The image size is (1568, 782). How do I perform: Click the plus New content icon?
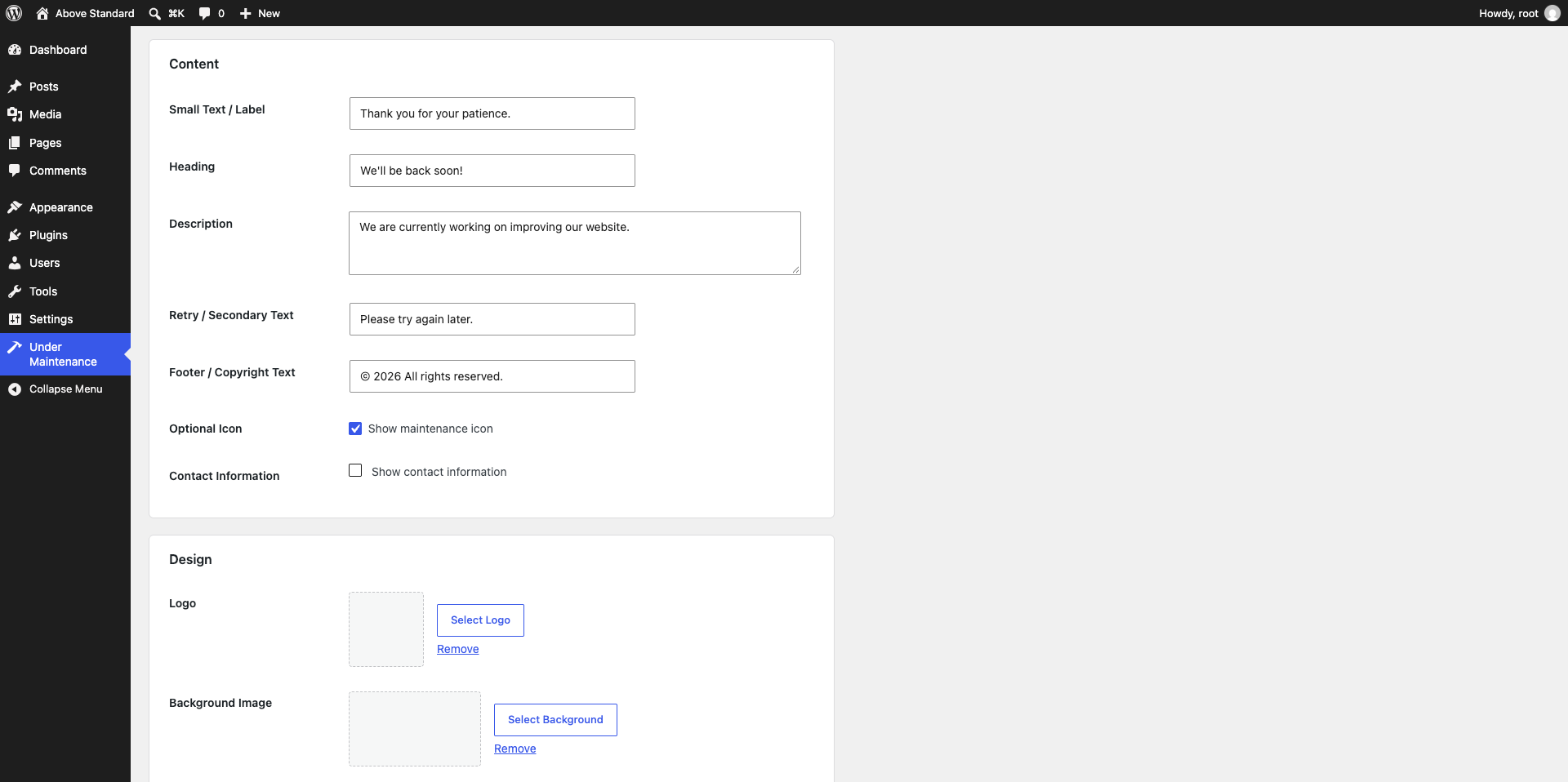pos(245,13)
